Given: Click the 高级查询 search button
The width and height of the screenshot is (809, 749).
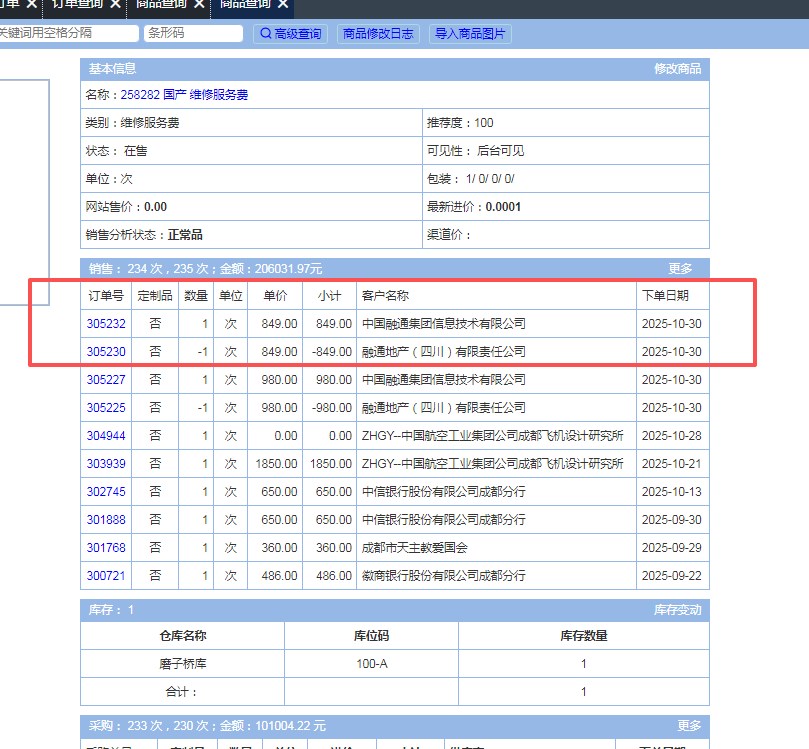Looking at the screenshot, I should [291, 34].
